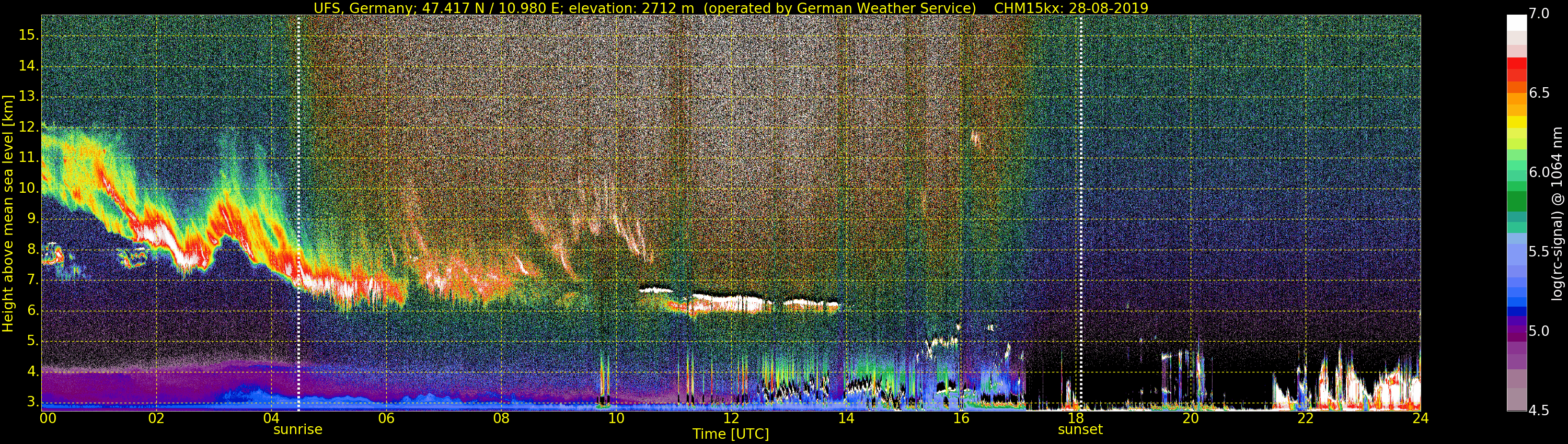
Task: Click the "sunset" label below the time axis
Action: click(1080, 429)
